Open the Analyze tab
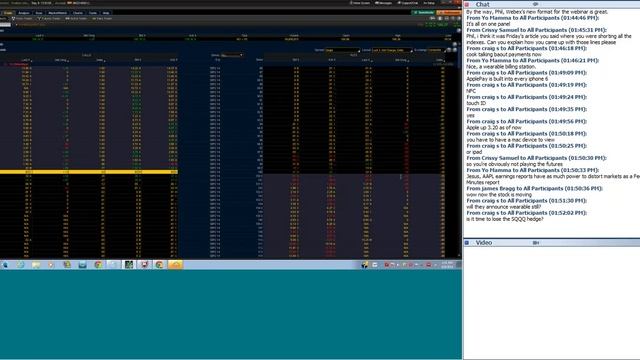640x360 pixels. 24,13
